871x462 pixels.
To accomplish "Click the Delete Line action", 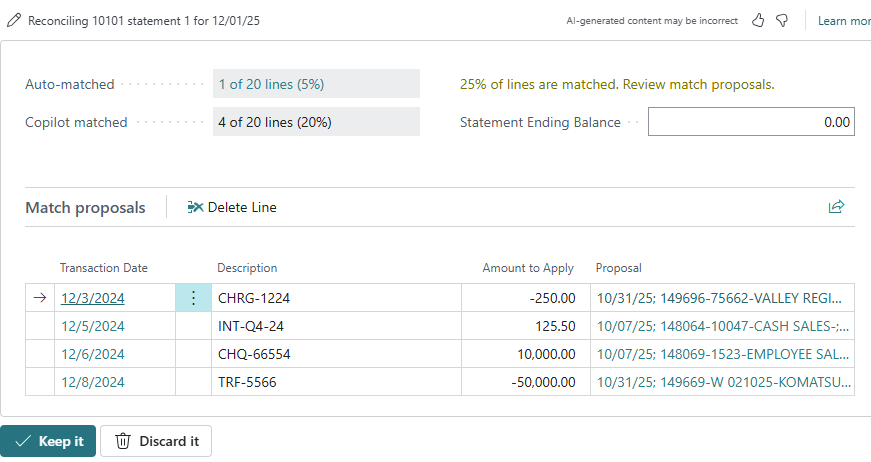I will pos(232,207).
